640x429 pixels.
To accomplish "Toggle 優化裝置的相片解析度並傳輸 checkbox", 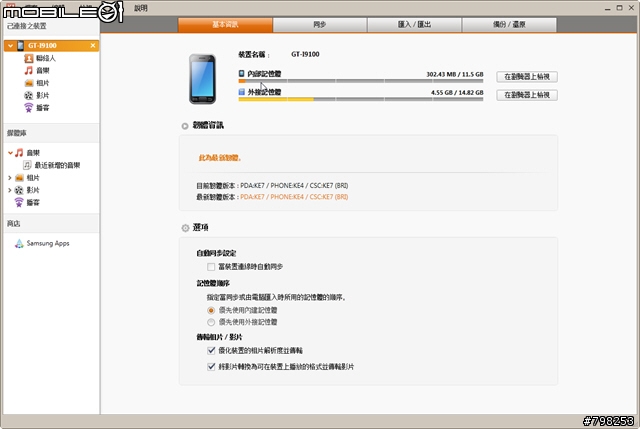I will pyautogui.click(x=211, y=350).
